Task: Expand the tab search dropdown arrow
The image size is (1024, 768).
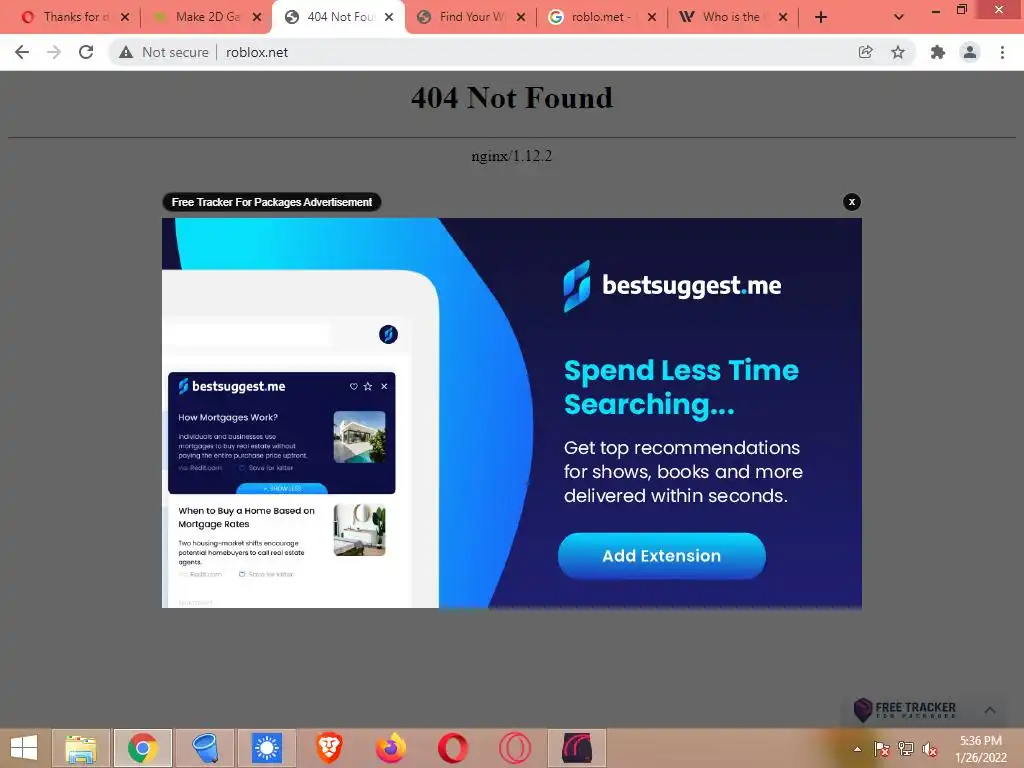Action: coord(899,17)
